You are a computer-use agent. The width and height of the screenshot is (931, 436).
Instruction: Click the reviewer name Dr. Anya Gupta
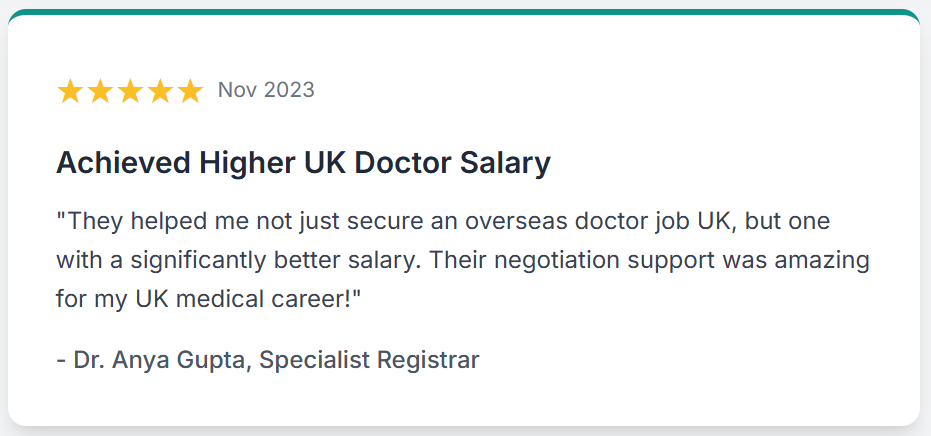[x=160, y=361]
